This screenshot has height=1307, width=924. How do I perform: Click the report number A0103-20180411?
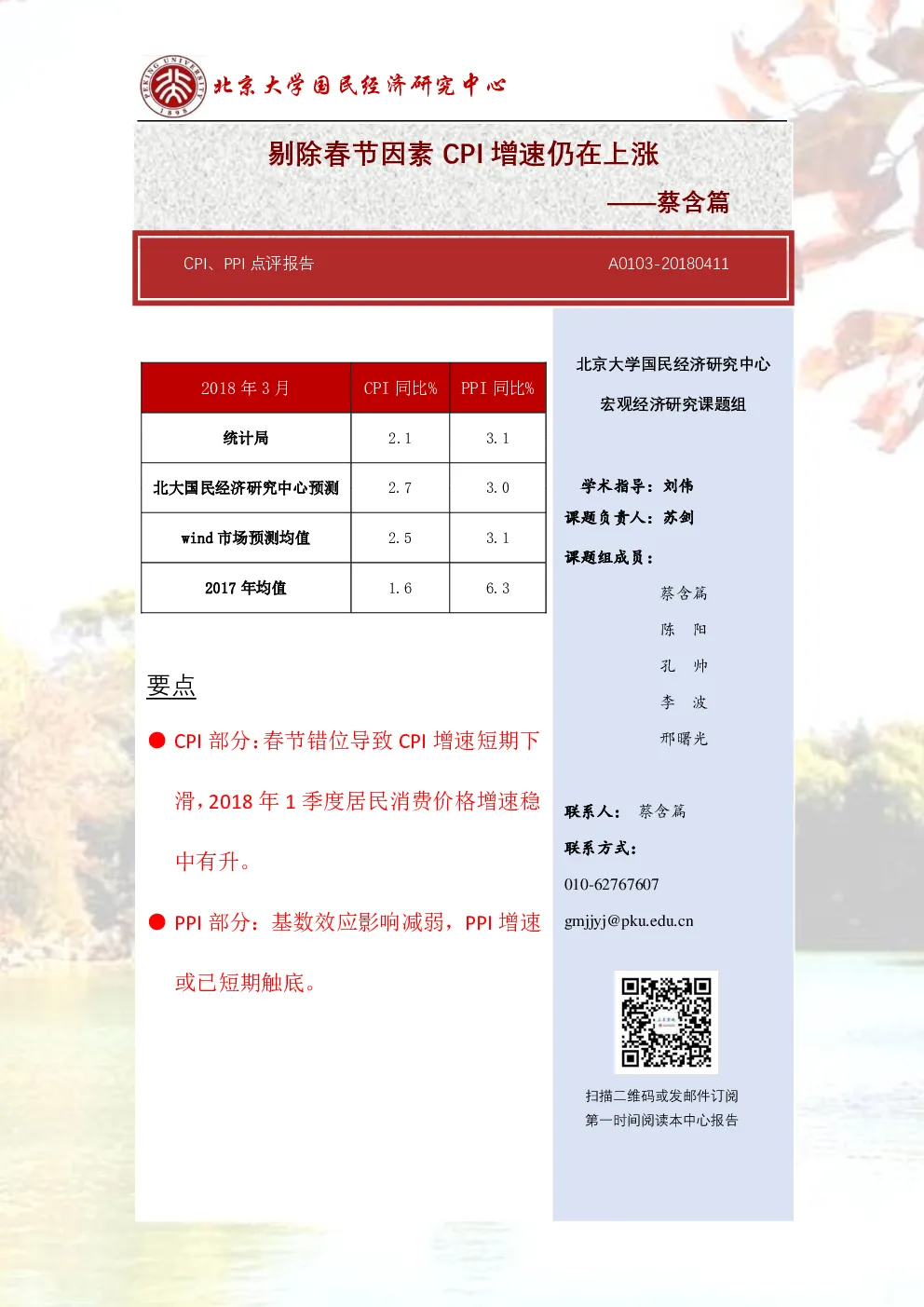click(x=668, y=264)
